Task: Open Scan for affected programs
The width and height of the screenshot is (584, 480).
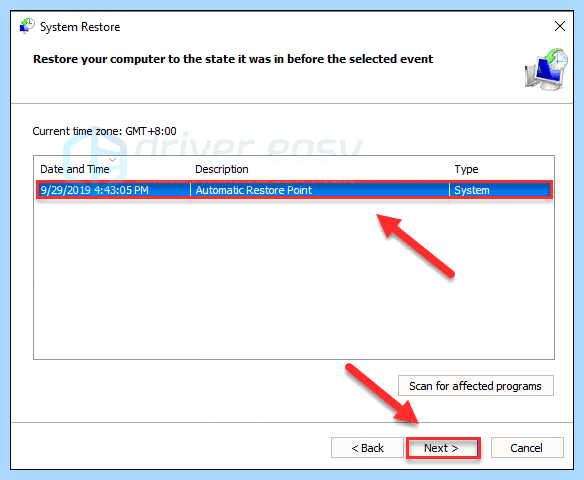Action: coord(476,386)
